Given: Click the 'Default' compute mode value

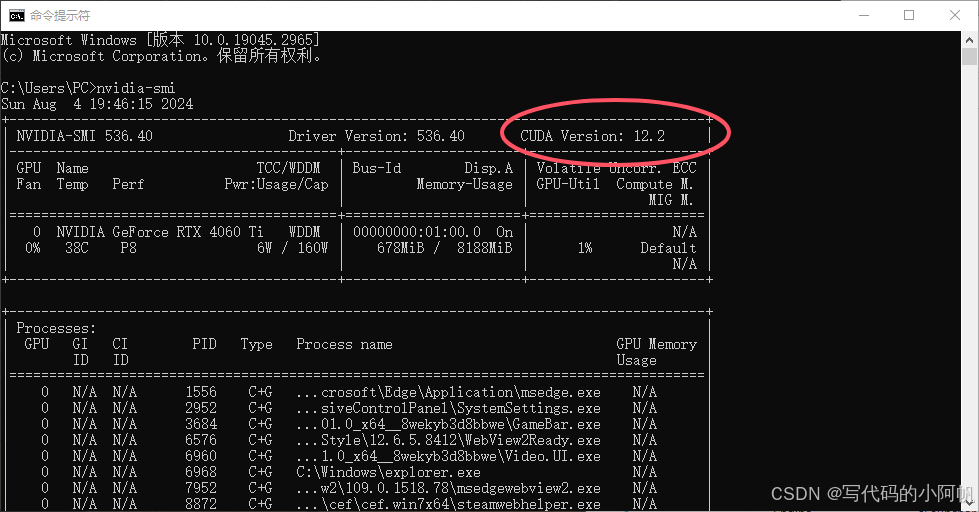Looking at the screenshot, I should 668,249.
